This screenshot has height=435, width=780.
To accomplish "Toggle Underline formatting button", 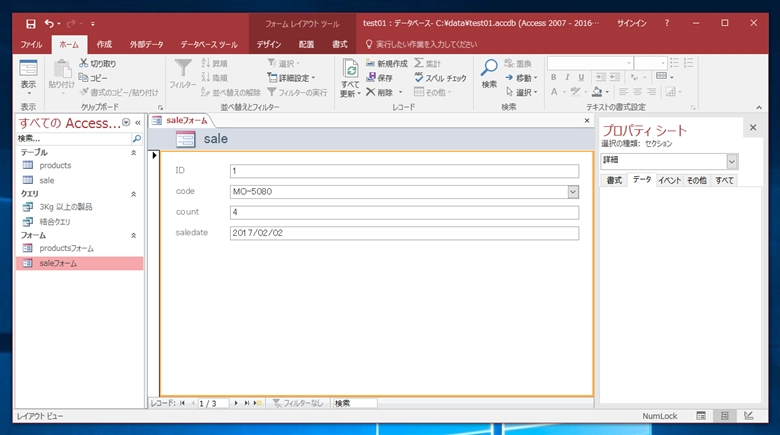I will tap(581, 77).
